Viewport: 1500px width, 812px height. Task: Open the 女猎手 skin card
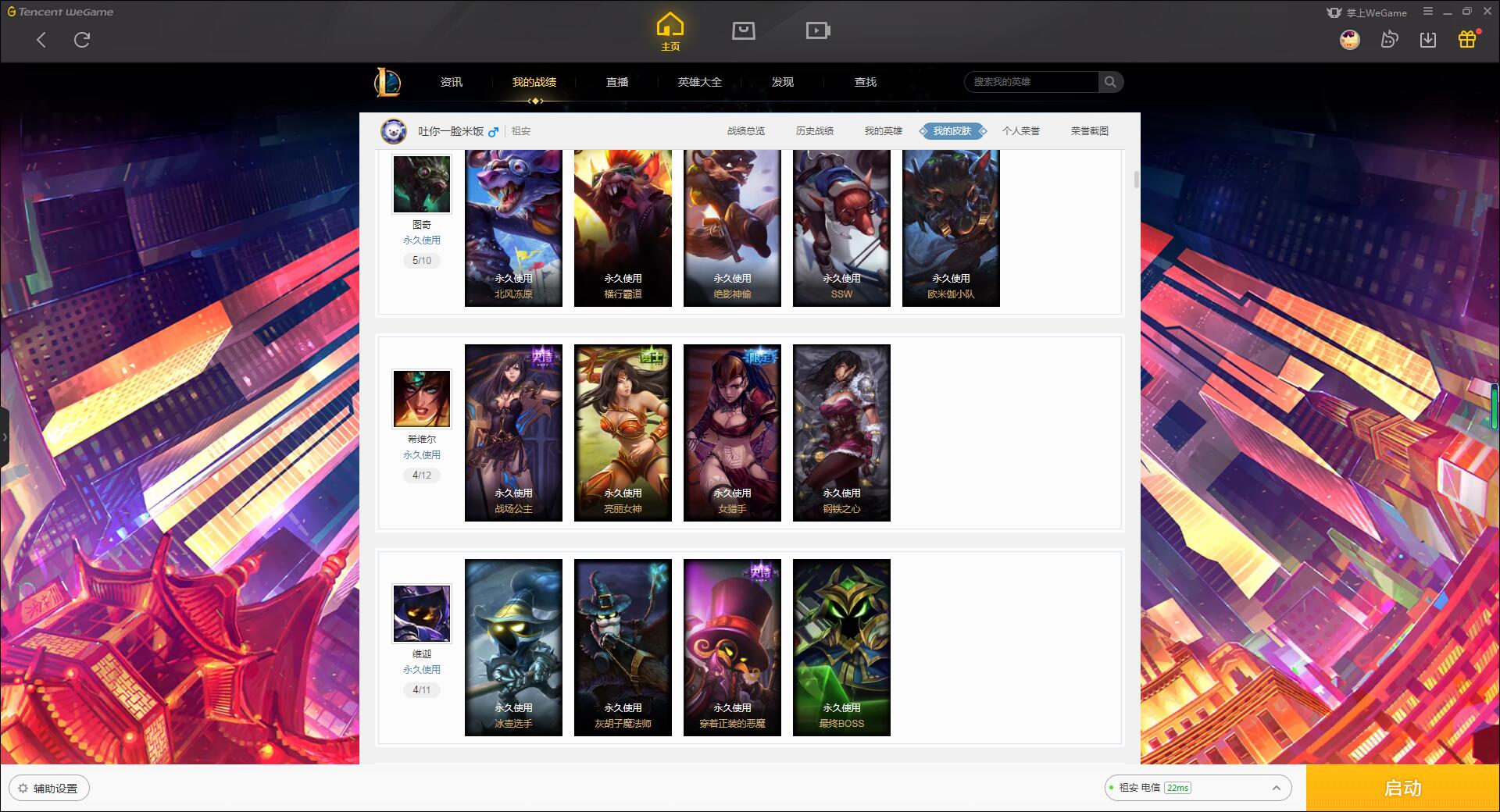point(732,433)
